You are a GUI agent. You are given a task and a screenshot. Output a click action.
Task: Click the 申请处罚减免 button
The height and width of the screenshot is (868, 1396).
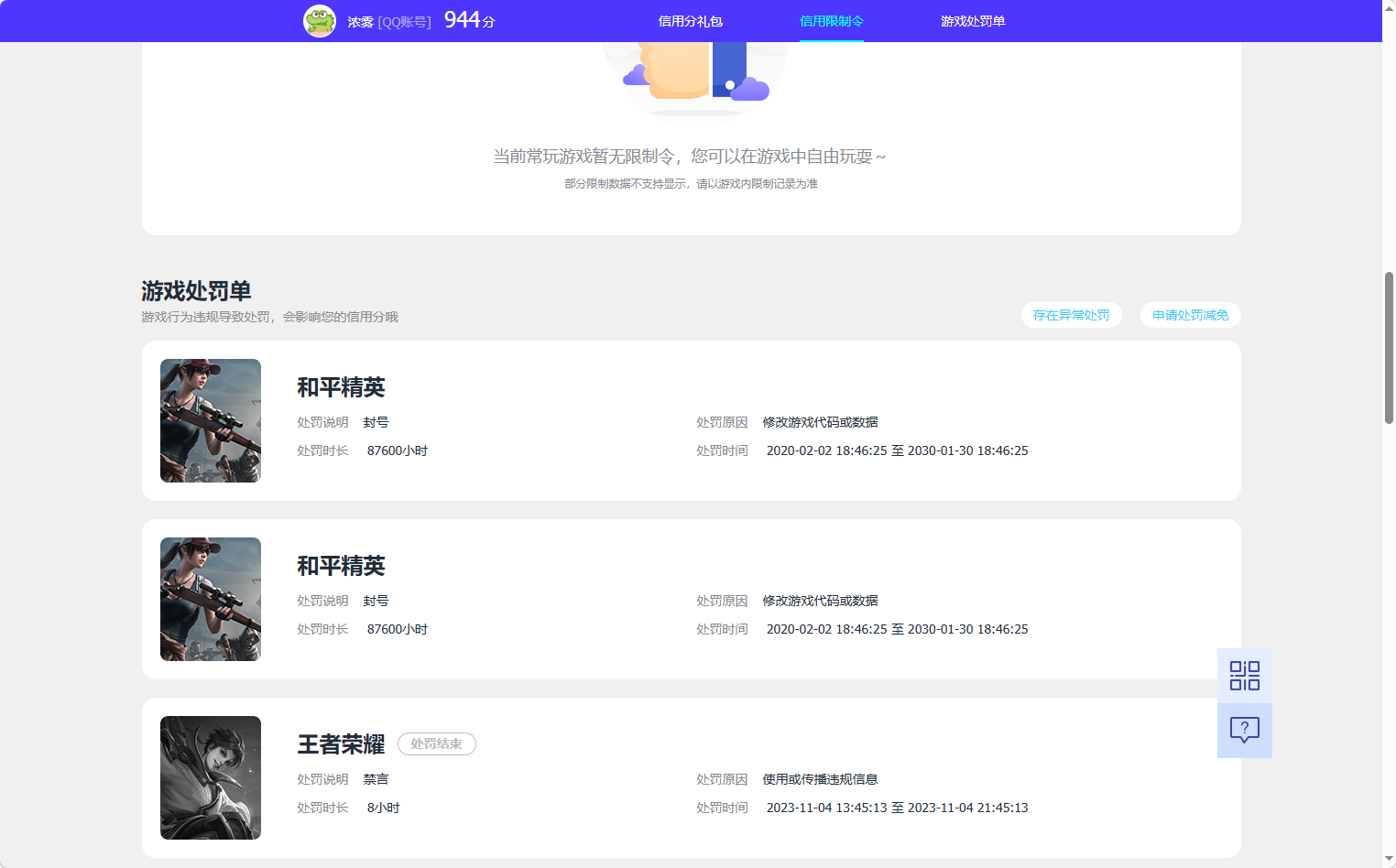point(1190,314)
